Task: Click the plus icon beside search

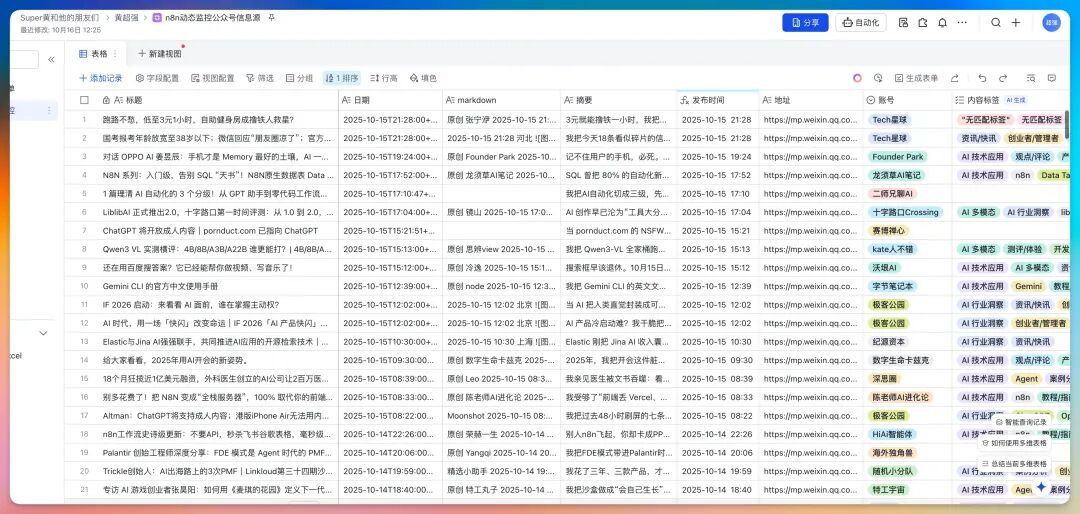Action: [x=1016, y=22]
